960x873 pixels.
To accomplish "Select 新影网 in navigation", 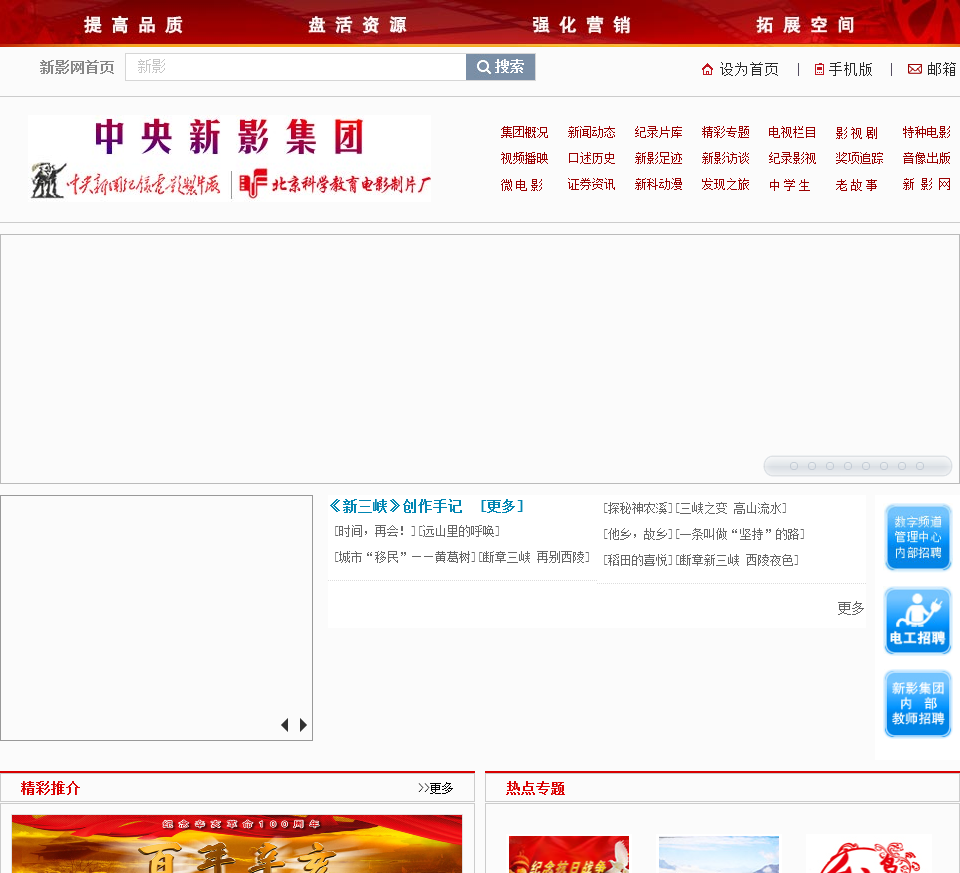I will [x=926, y=184].
